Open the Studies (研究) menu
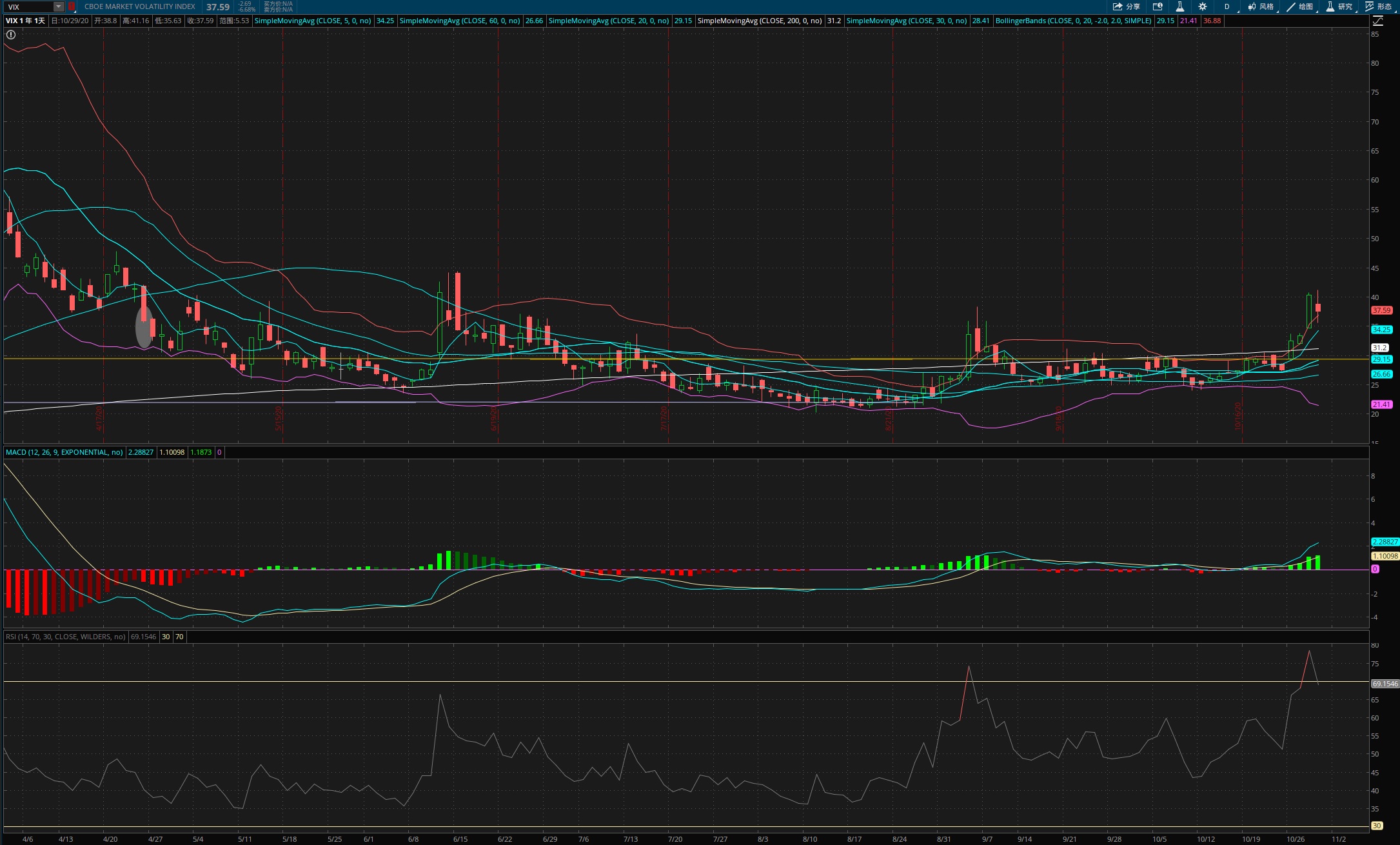 (x=1339, y=6)
